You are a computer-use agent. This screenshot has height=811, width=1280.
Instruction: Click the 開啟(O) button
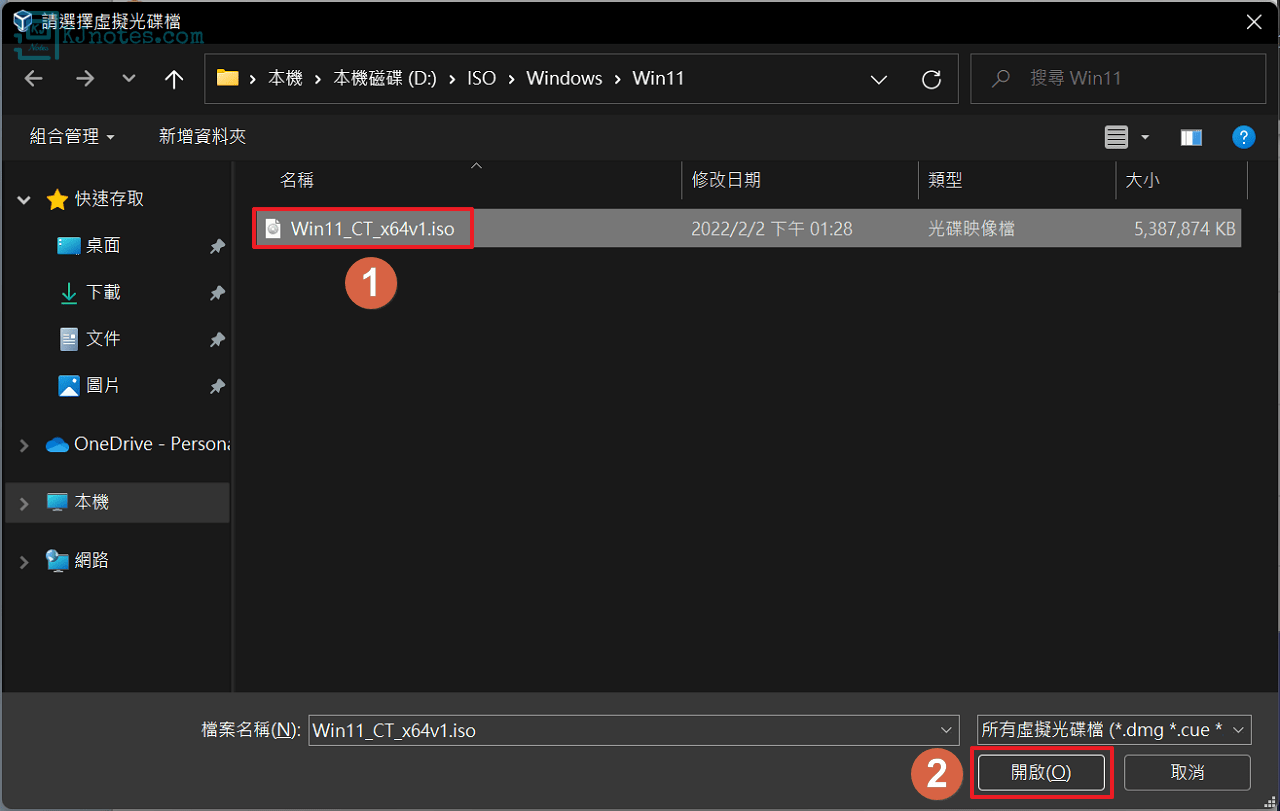point(1041,773)
